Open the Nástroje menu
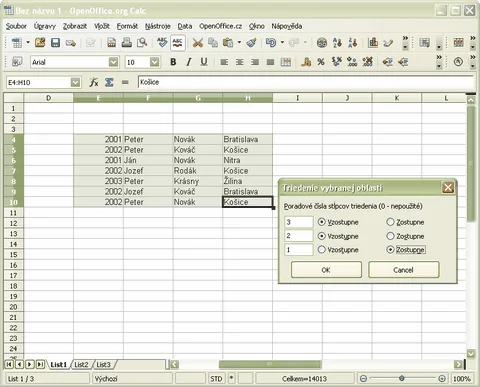This screenshot has height=387, width=480. pos(158,26)
